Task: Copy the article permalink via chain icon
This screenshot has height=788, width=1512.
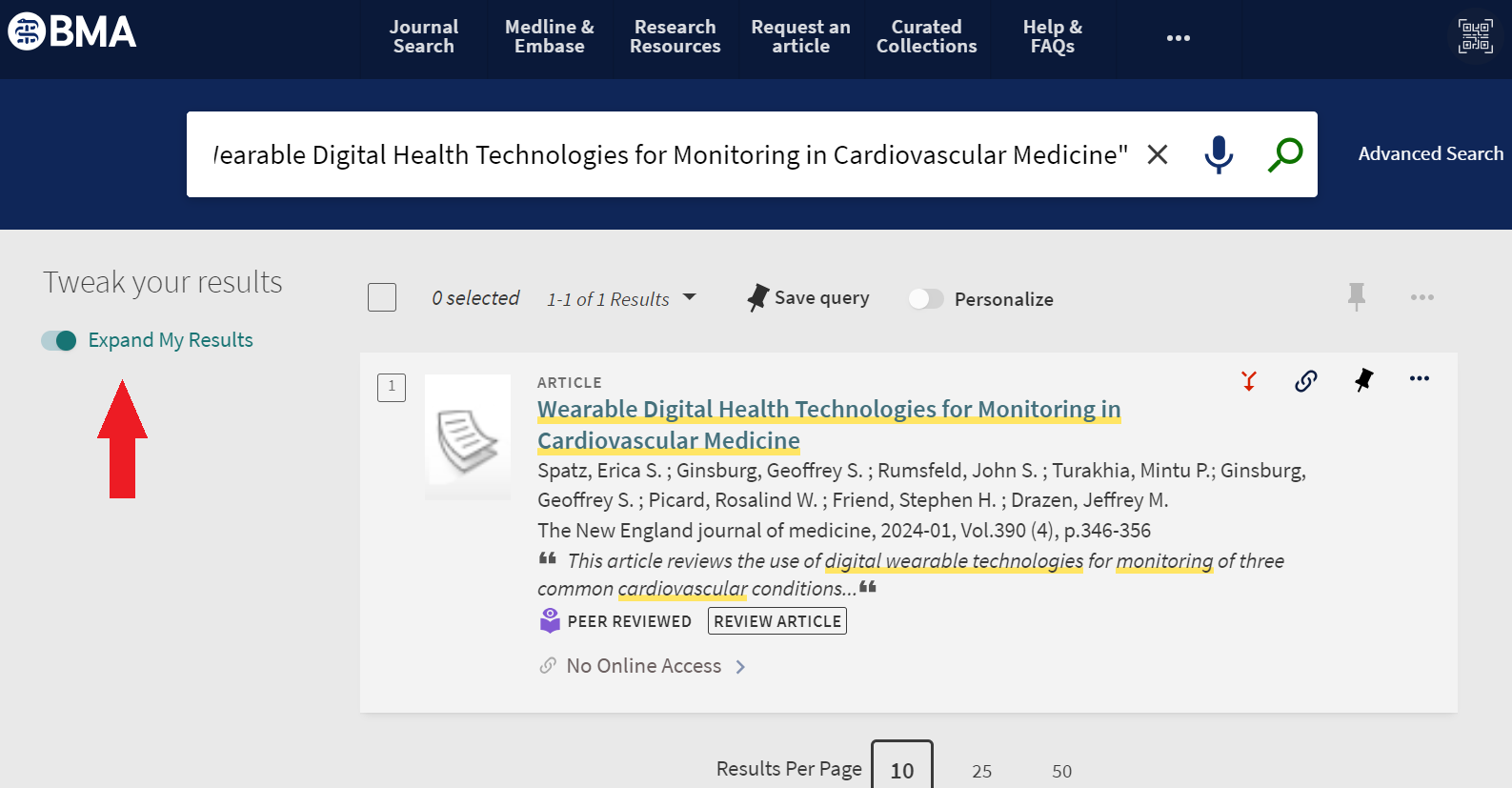Action: 1305,381
